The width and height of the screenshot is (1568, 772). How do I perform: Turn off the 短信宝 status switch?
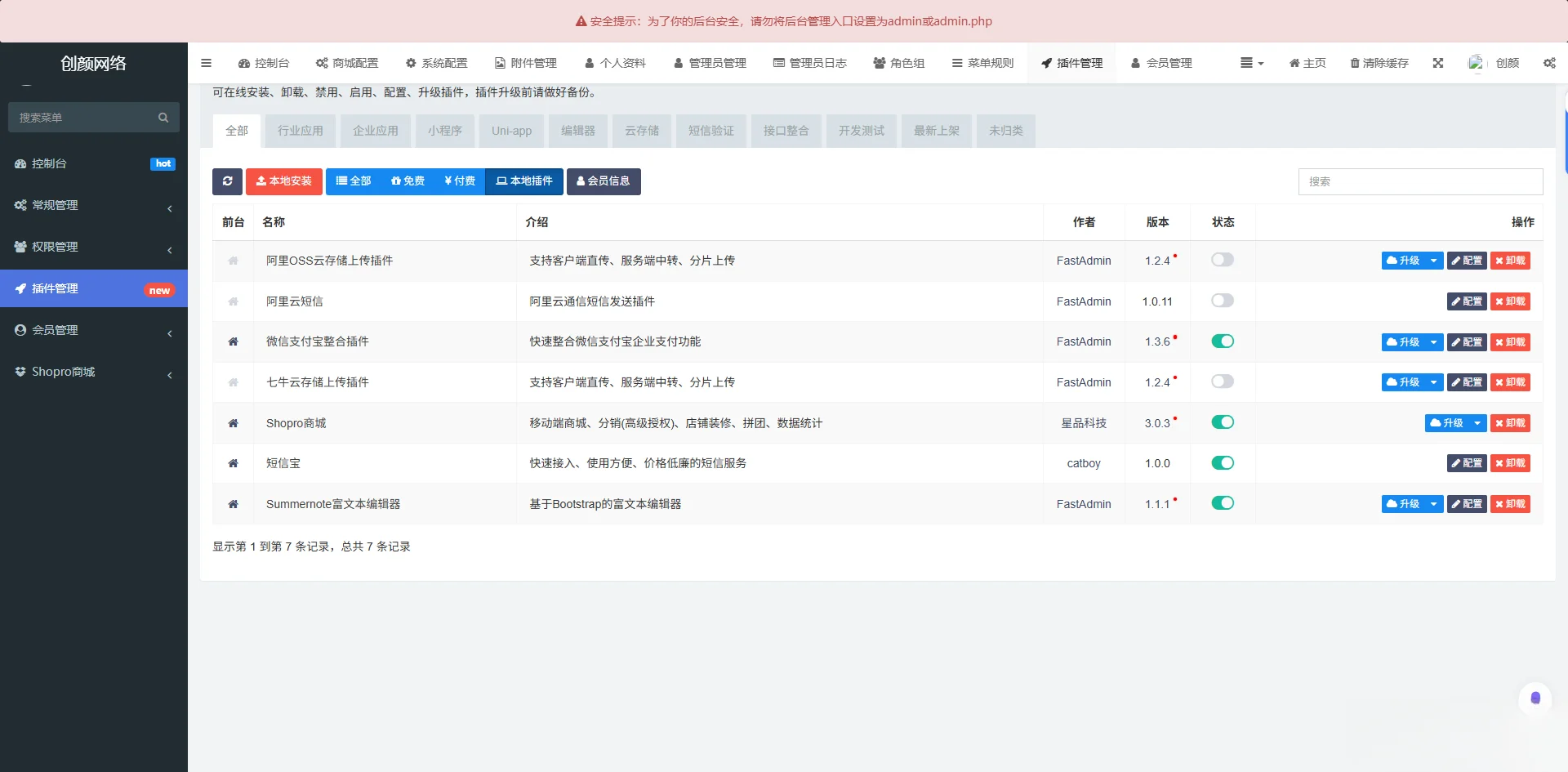coord(1223,462)
